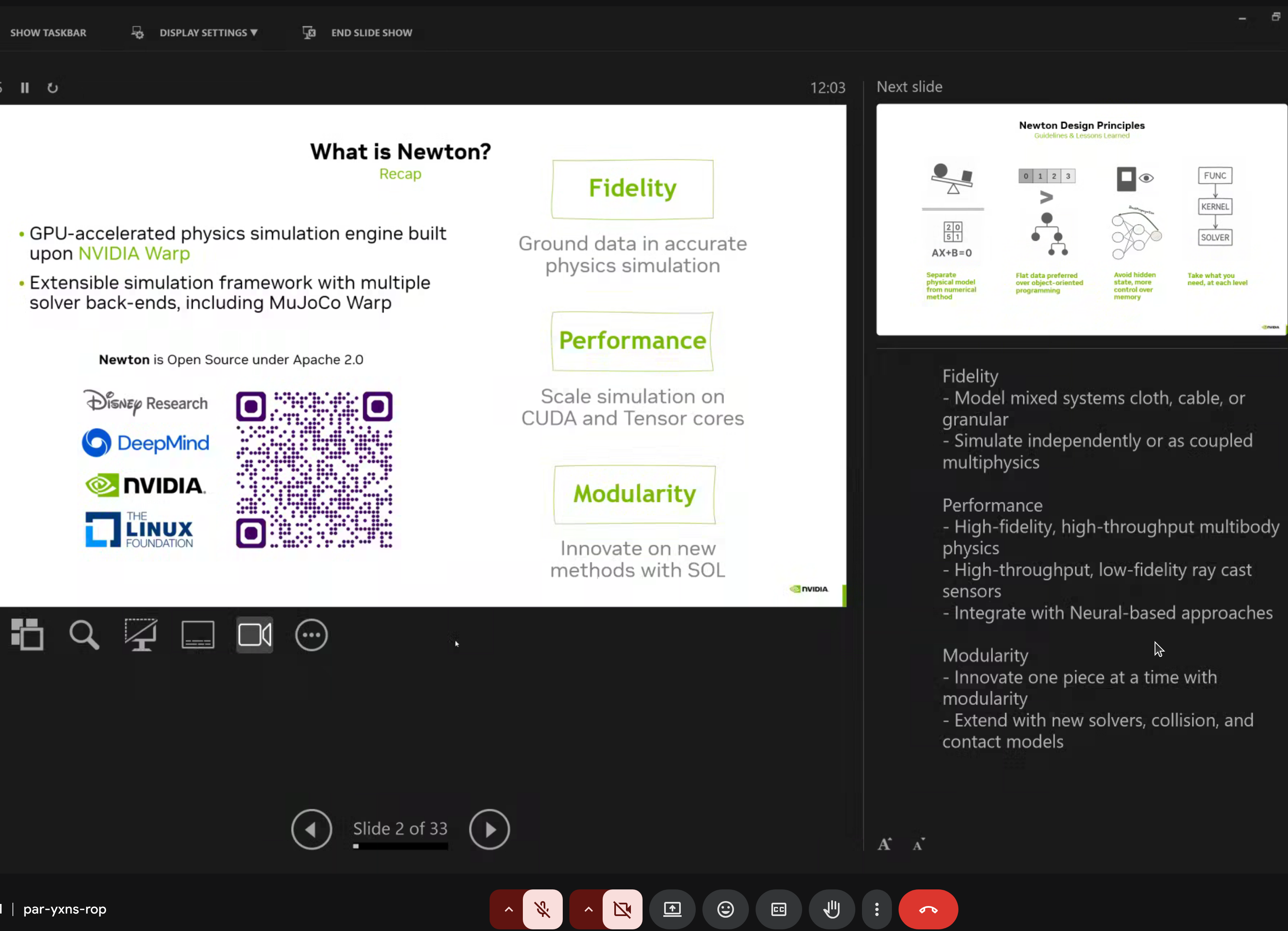Open emoji reactions in the meeting

pos(725,909)
